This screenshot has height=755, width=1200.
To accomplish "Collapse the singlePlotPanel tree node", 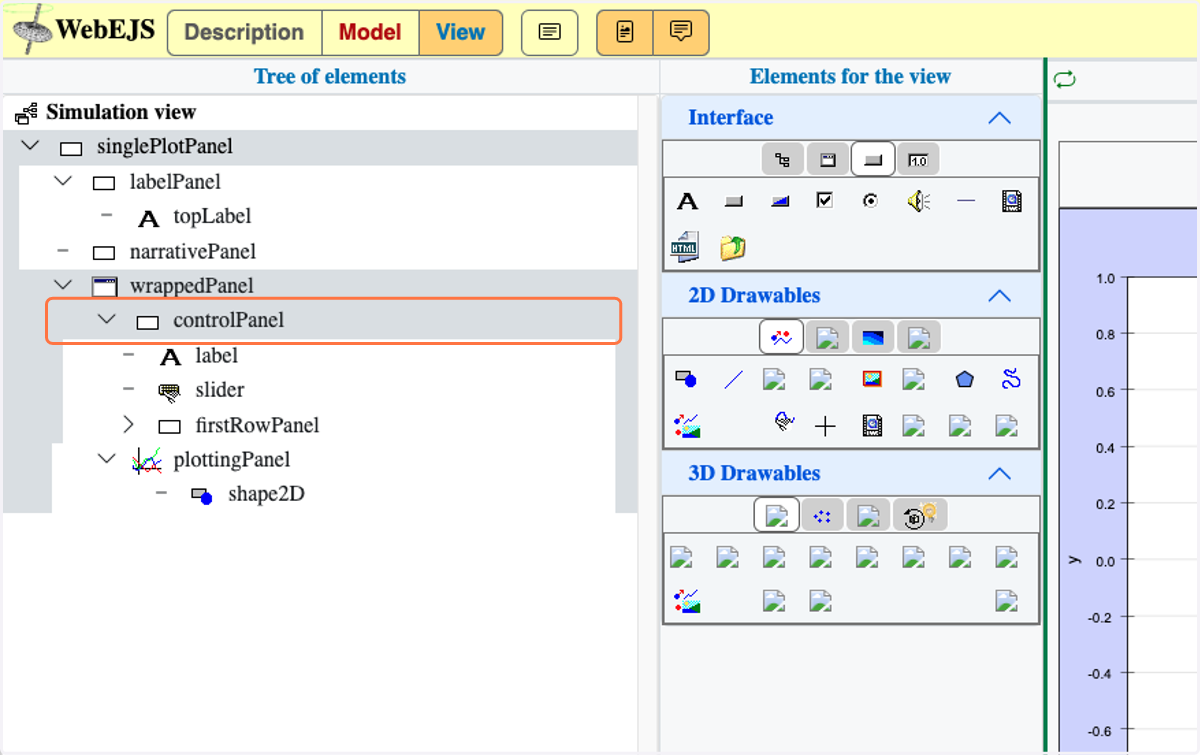I will coord(30,146).
